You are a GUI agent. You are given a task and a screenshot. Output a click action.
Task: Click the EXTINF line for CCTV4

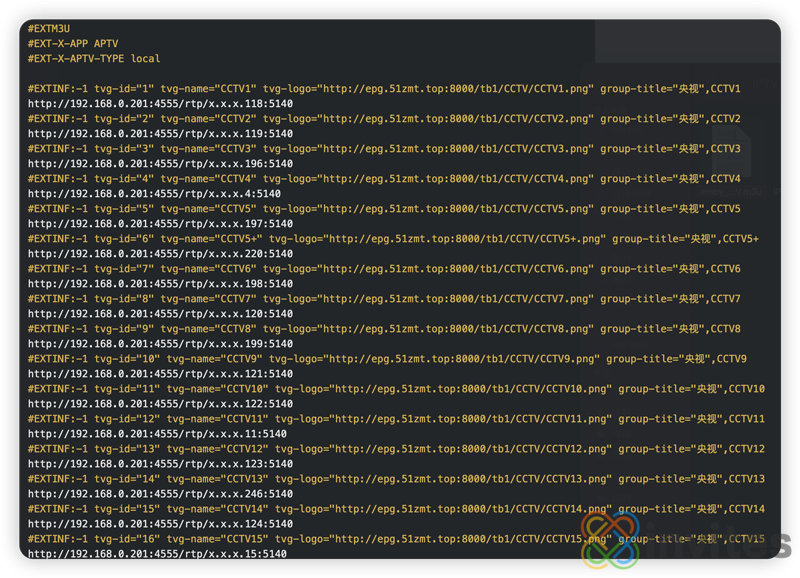[x=384, y=179]
